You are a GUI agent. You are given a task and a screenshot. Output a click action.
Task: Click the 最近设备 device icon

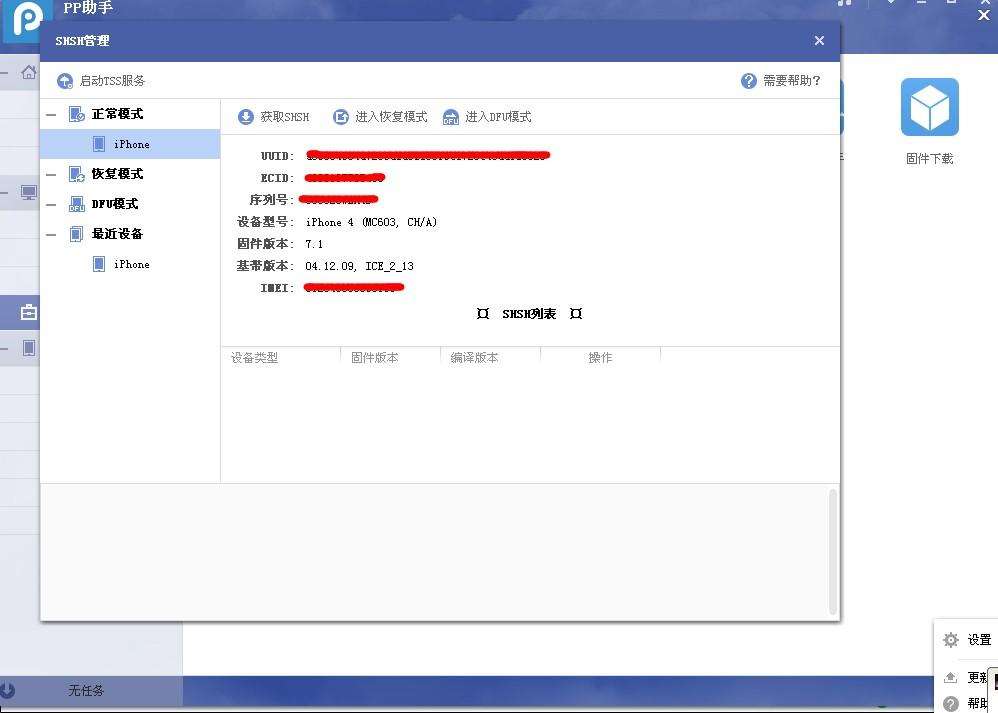pos(76,234)
